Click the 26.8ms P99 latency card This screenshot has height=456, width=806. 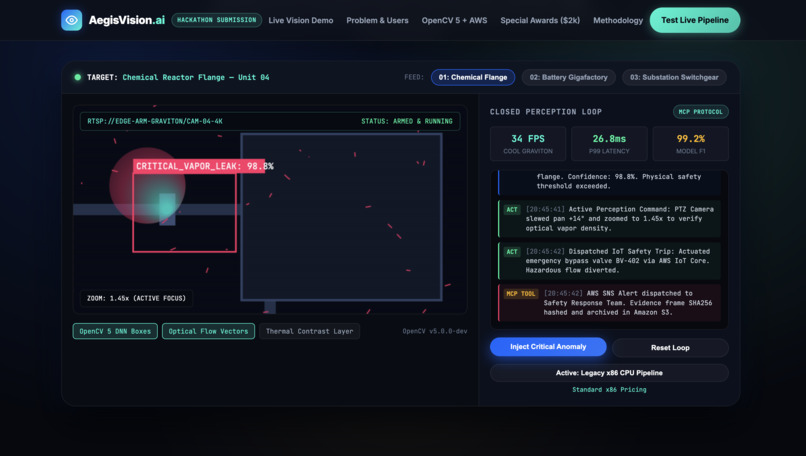[609, 143]
